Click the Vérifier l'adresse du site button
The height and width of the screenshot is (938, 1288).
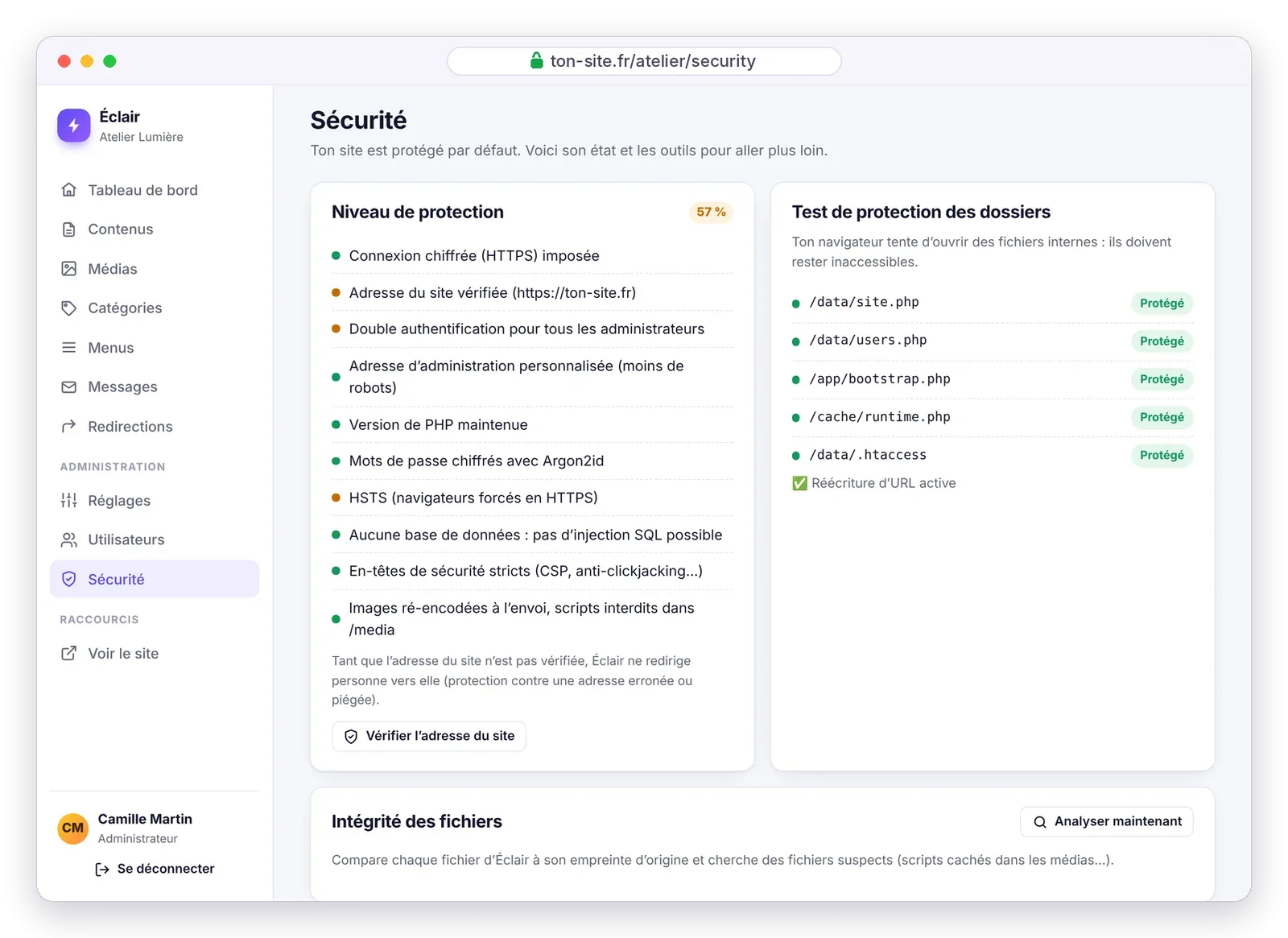click(x=428, y=736)
